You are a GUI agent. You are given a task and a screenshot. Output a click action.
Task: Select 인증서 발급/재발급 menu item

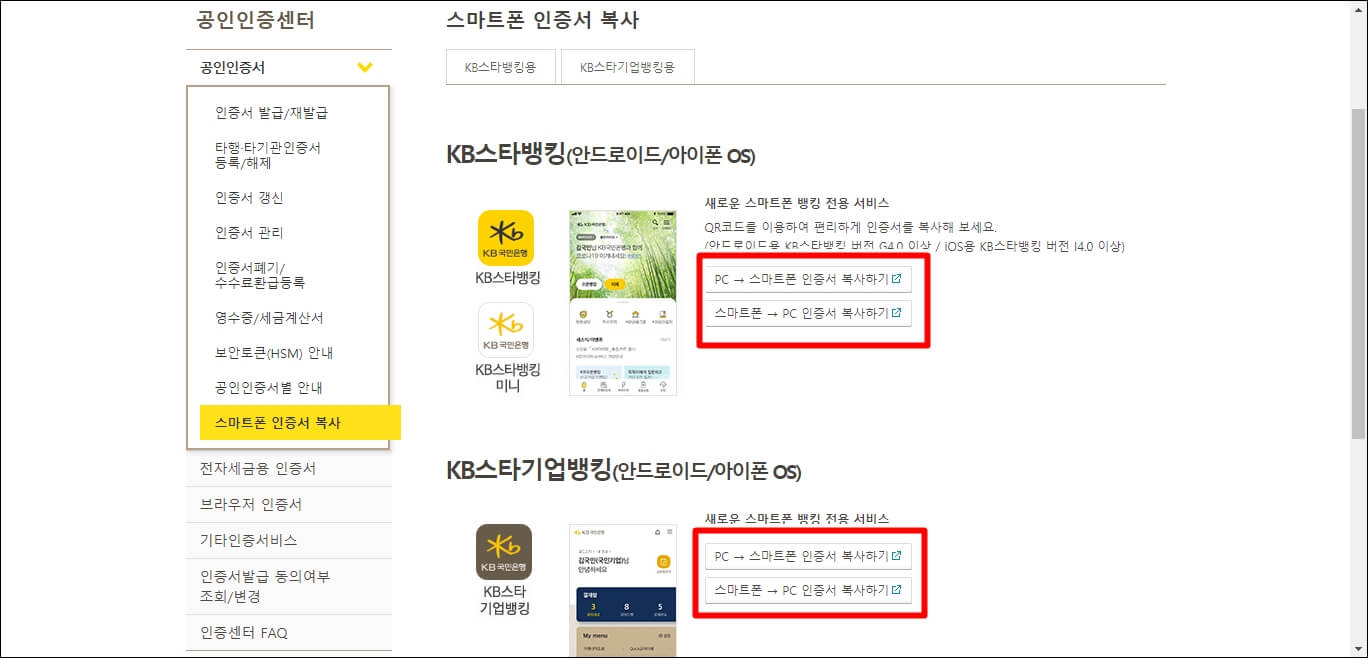(x=271, y=113)
